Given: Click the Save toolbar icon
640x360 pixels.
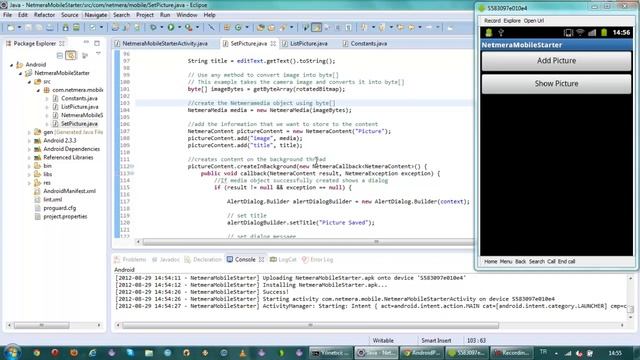Looking at the screenshot, I should click(x=28, y=27).
